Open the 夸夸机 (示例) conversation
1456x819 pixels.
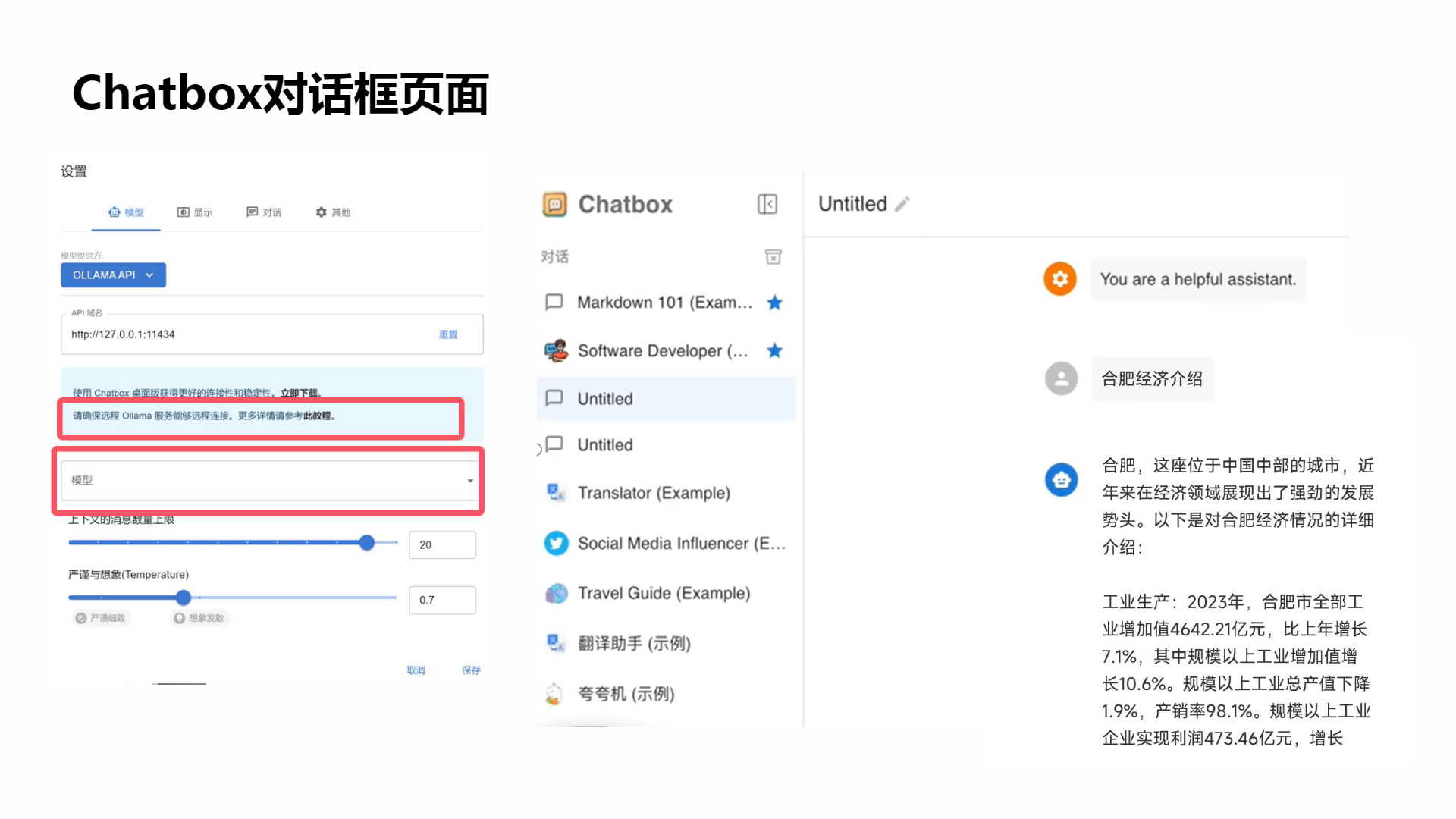(x=666, y=694)
